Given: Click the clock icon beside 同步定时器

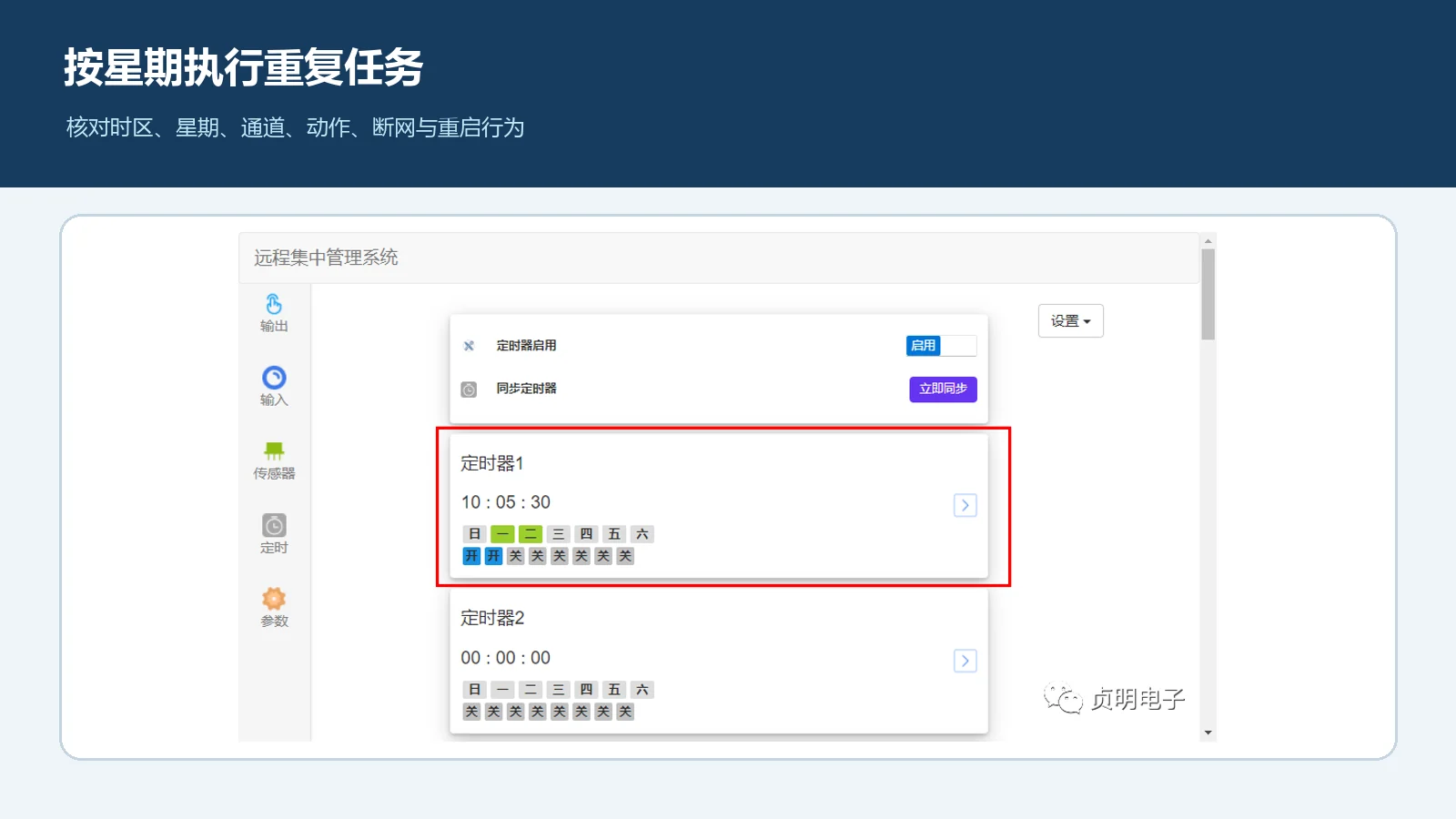Looking at the screenshot, I should [x=469, y=389].
